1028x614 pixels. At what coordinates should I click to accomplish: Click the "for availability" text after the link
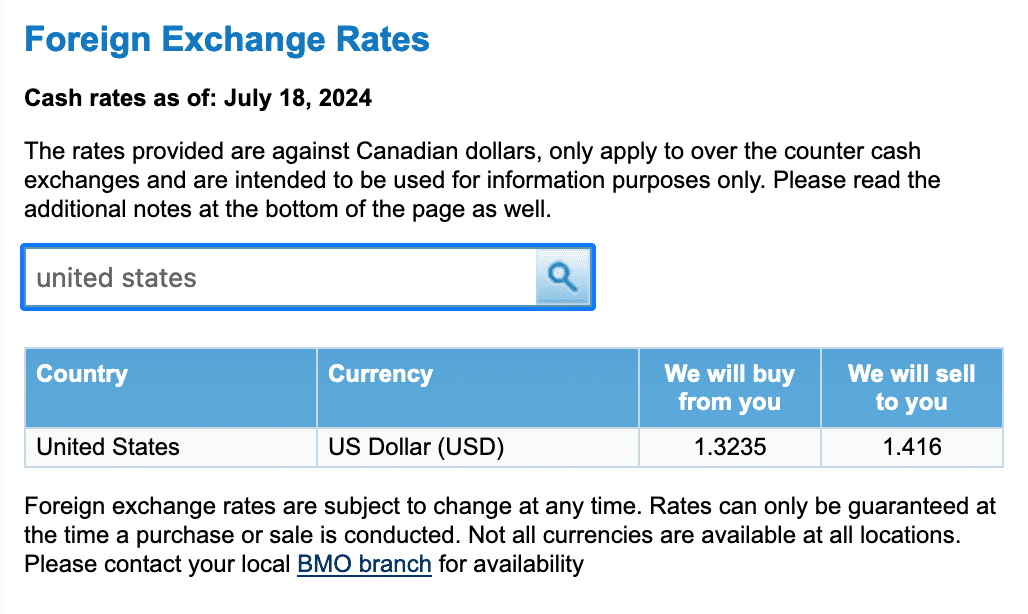[511, 564]
